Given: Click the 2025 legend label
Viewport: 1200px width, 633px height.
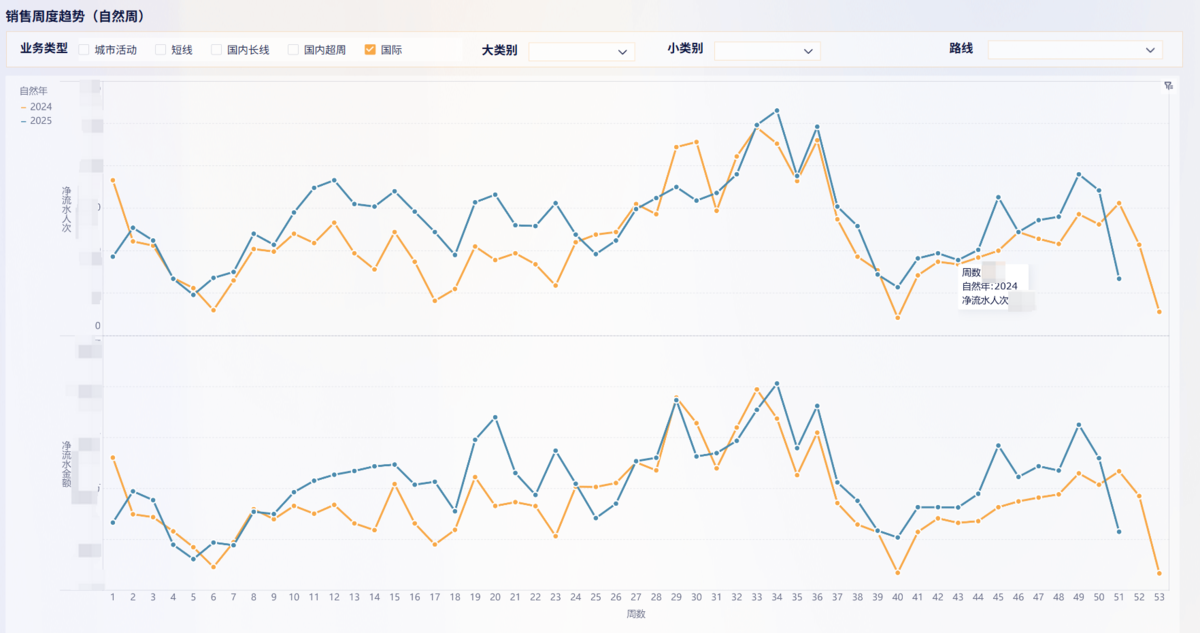Looking at the screenshot, I should point(41,121).
